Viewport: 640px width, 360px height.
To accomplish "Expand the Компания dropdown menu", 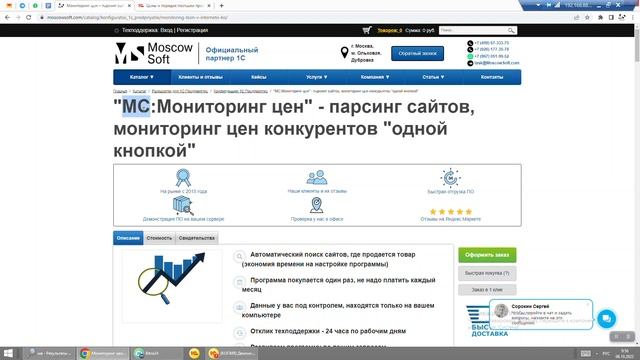I will point(375,77).
